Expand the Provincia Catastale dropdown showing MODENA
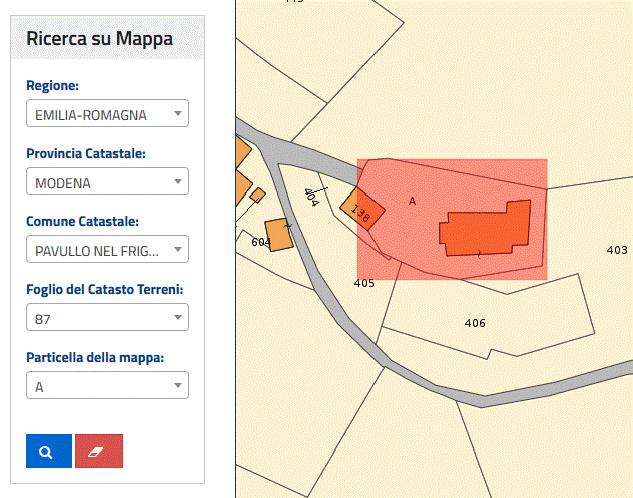633x498 pixels. (x=106, y=183)
